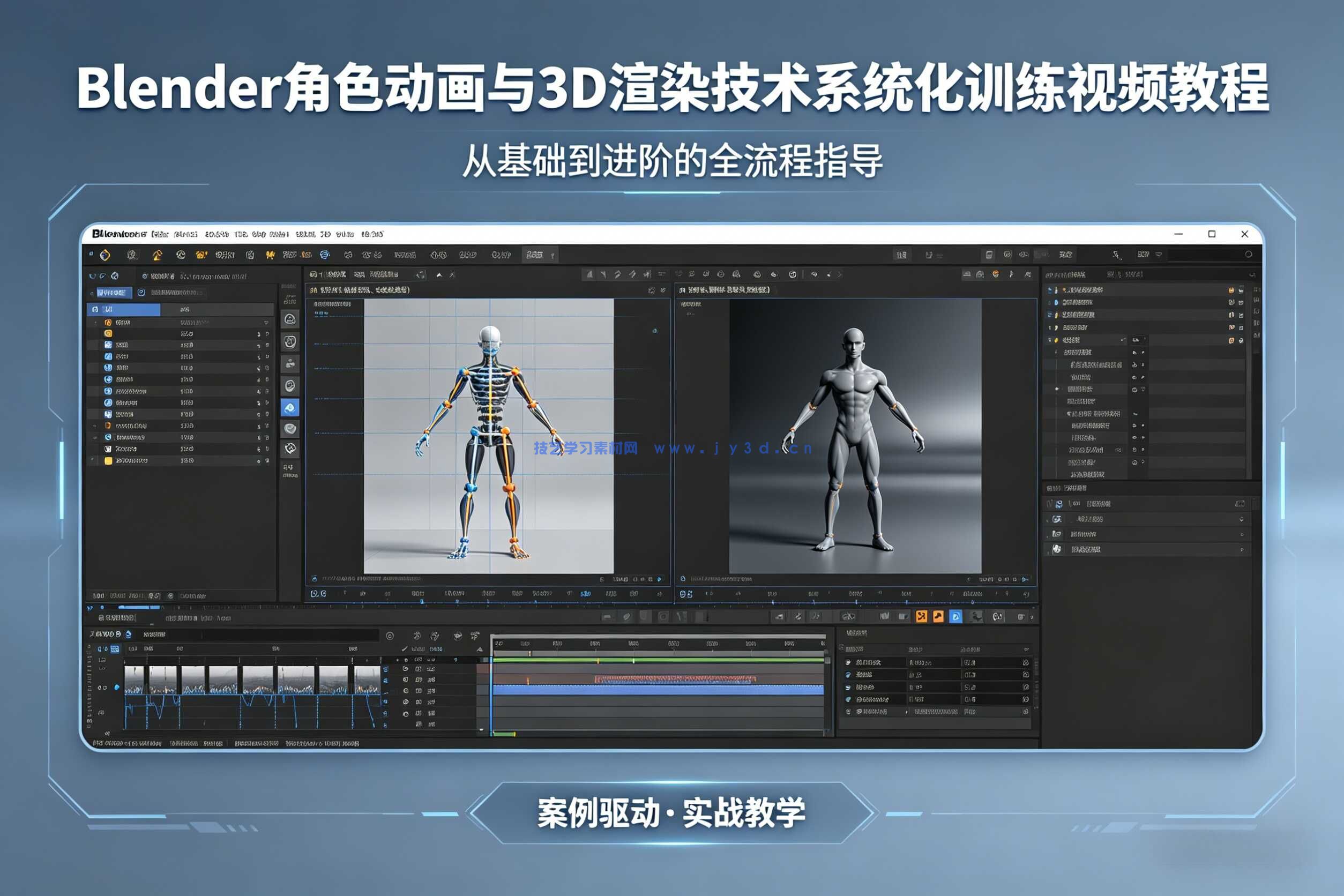
Task: Click the timeline's vertical scrollbar handle
Action: pyautogui.click(x=827, y=660)
